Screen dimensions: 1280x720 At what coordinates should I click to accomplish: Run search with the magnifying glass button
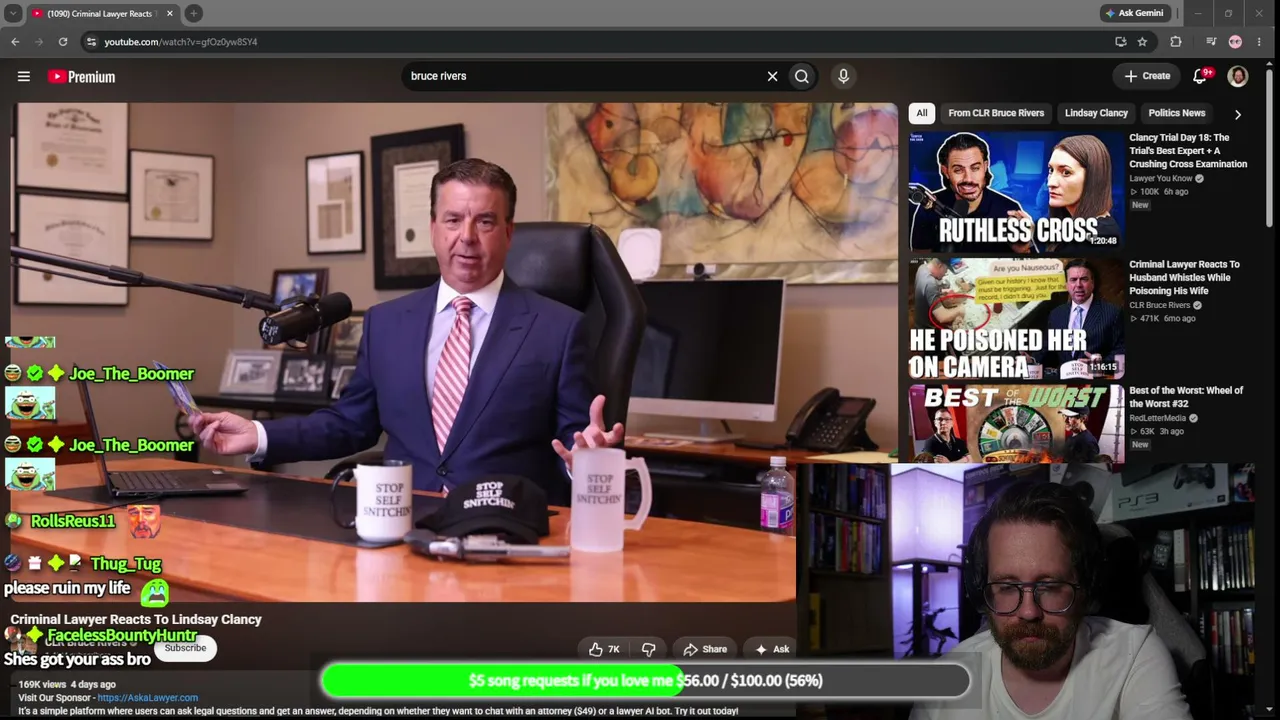coord(802,76)
